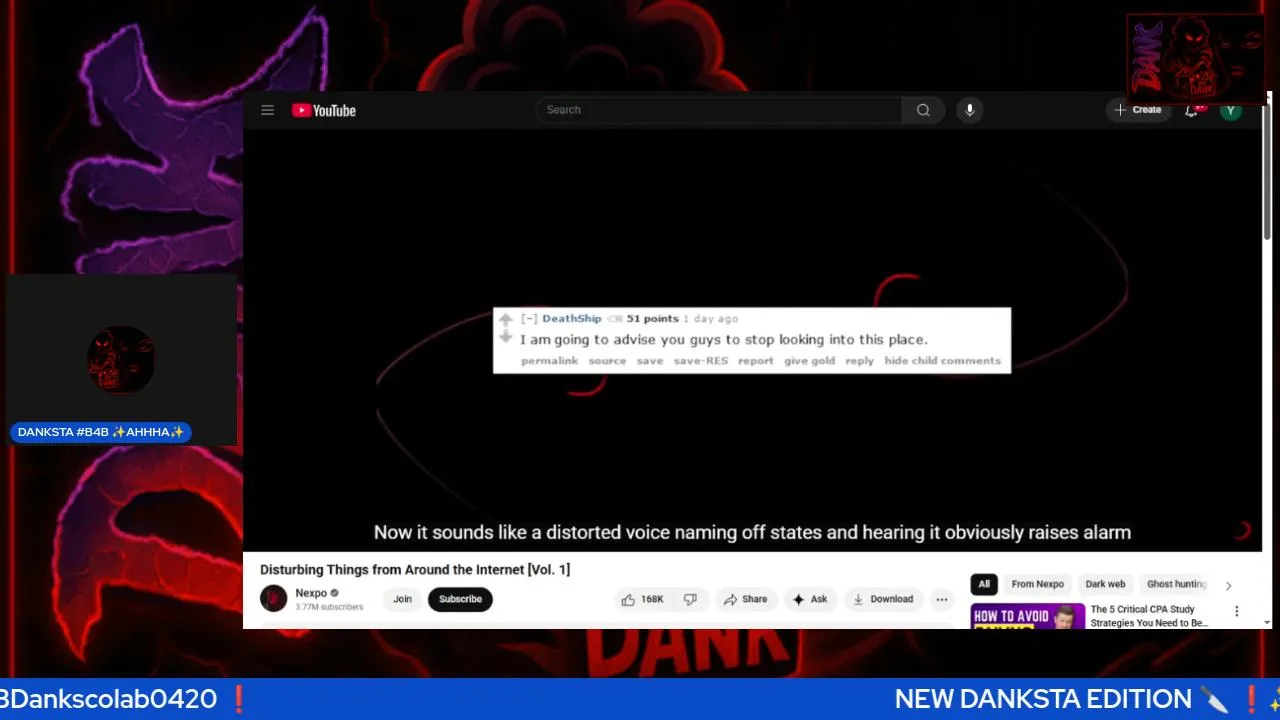Show more filter chips with right arrow

point(1228,586)
